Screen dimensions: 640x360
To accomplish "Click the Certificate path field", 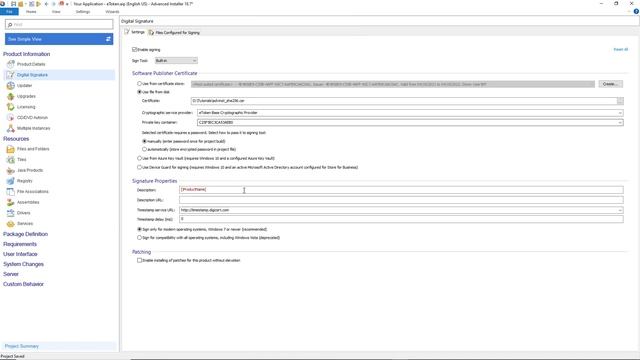I will tap(404, 101).
